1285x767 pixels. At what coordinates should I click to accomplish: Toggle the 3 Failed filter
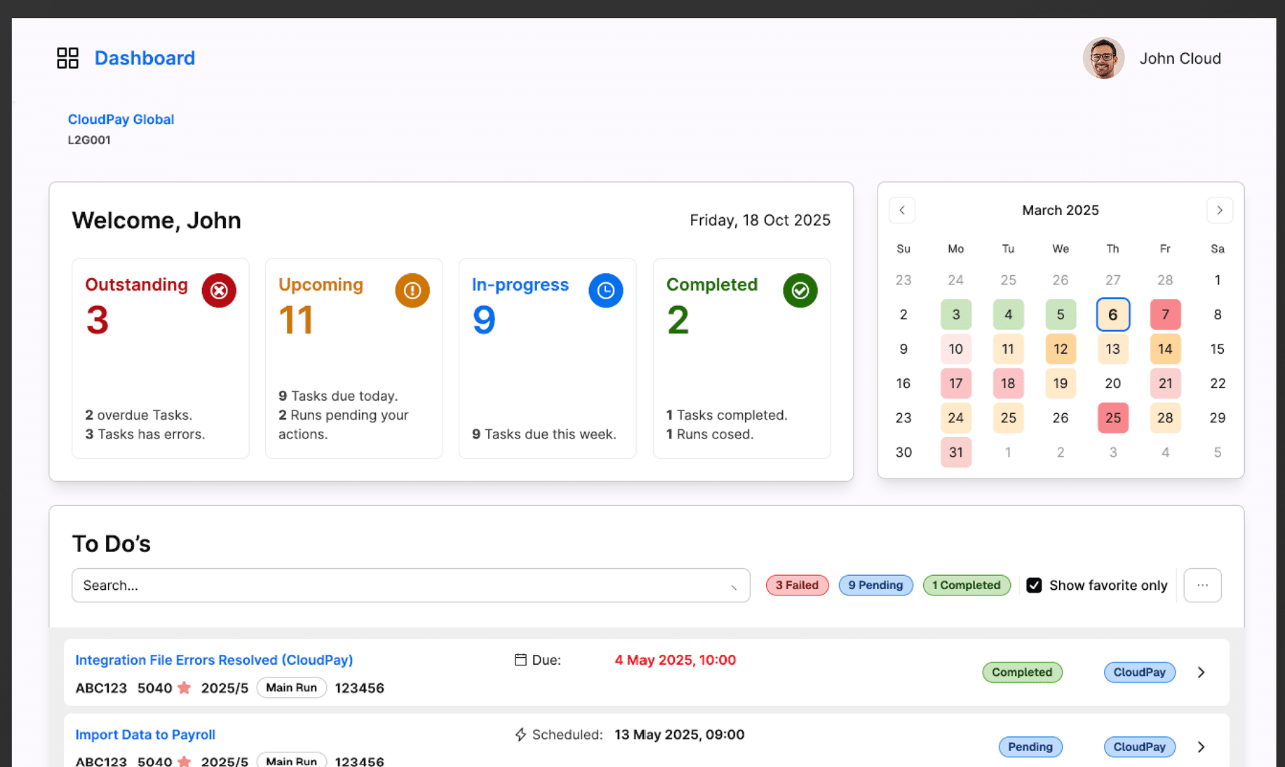[797, 585]
